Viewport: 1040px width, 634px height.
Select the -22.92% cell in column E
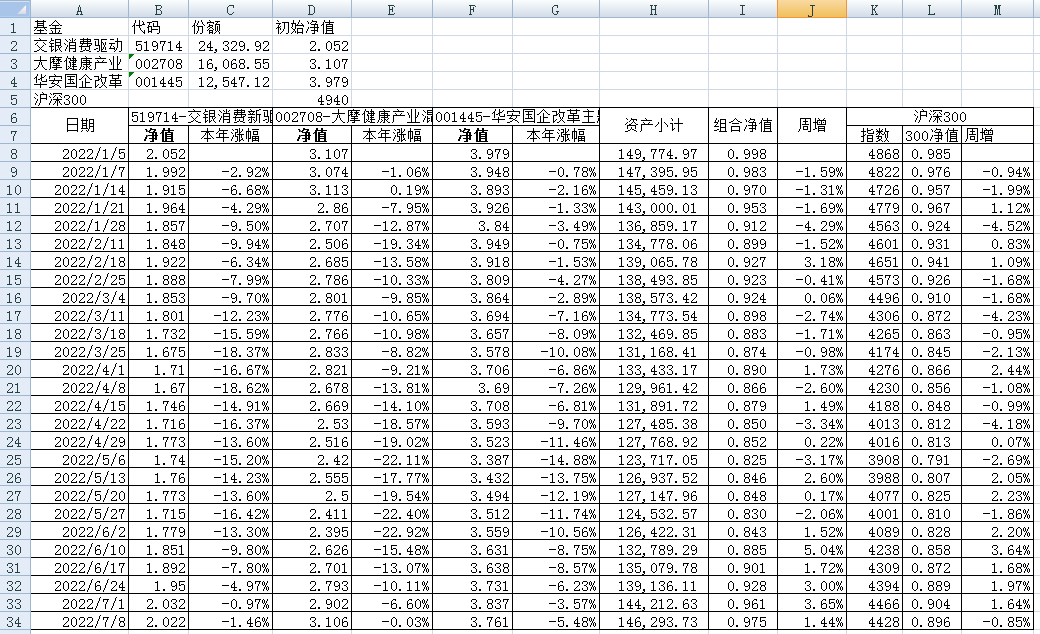391,532
